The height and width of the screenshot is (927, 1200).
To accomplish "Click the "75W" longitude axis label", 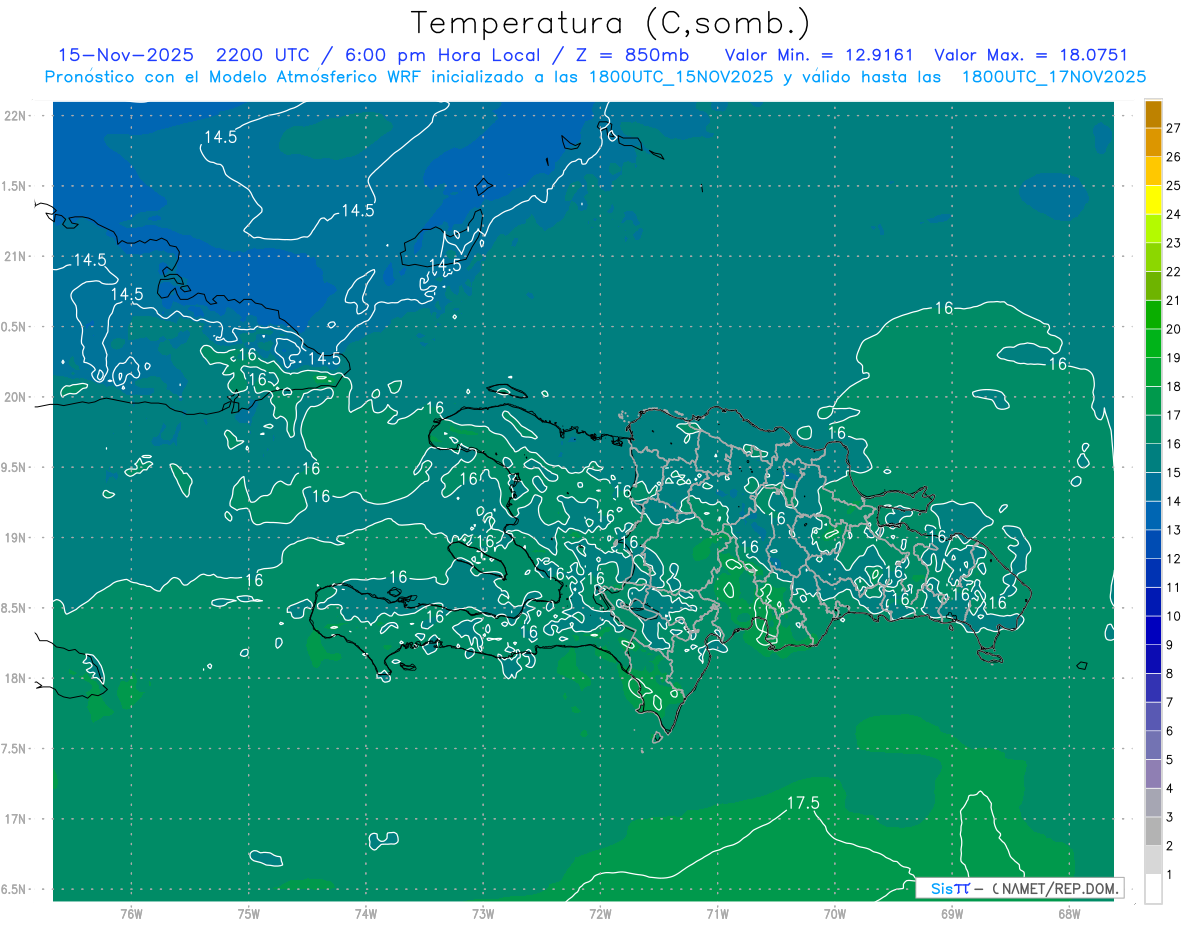I will tap(249, 913).
